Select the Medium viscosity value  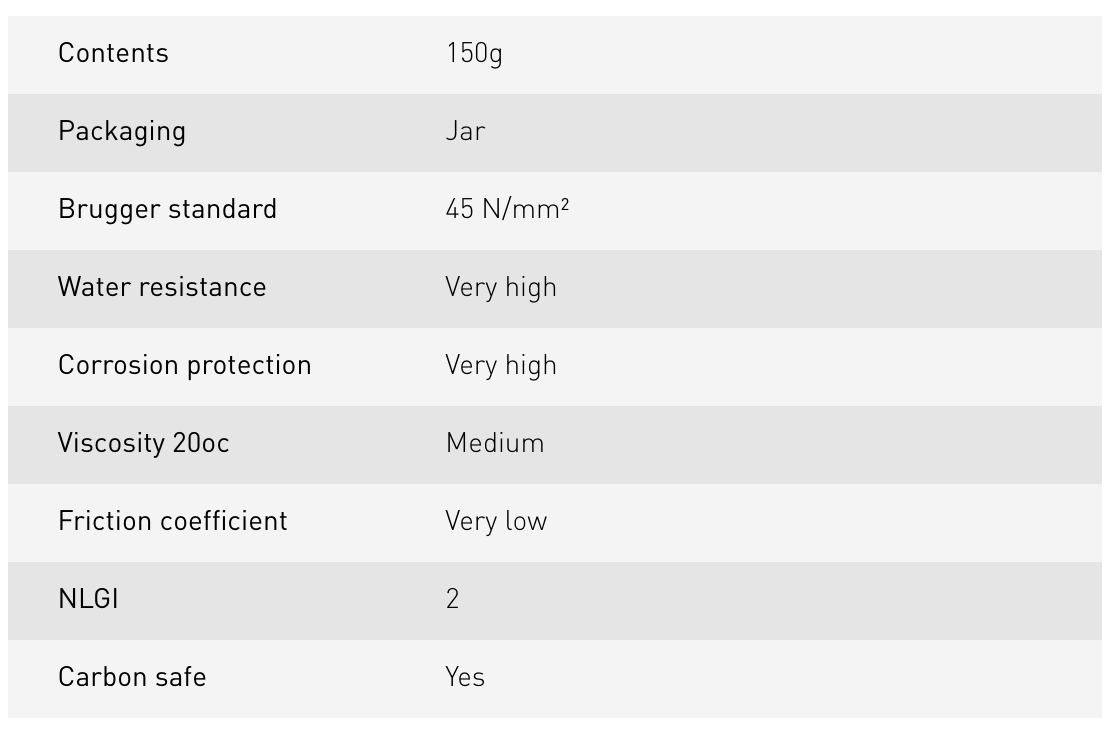pyautogui.click(x=495, y=443)
